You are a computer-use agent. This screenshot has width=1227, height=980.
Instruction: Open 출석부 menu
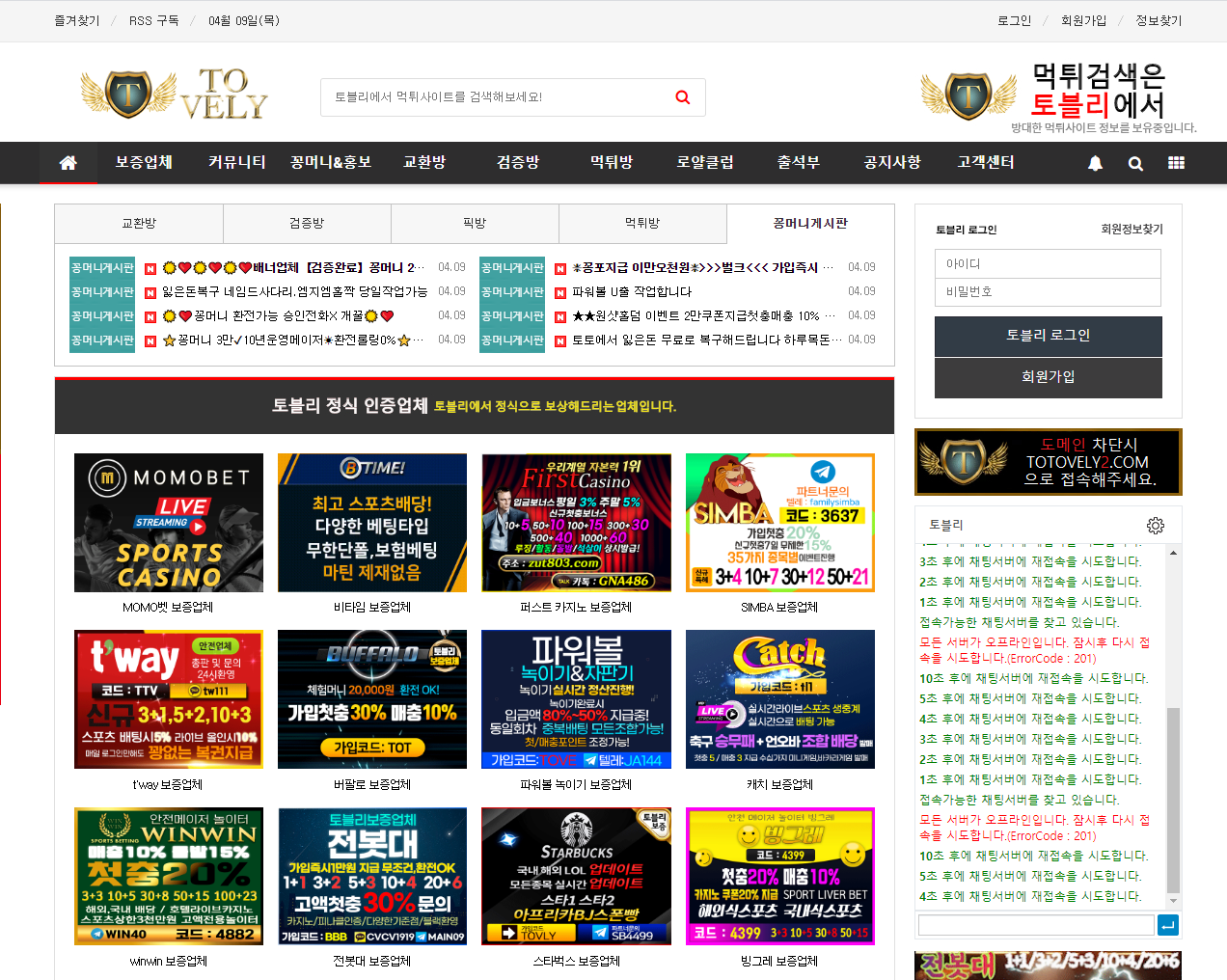point(799,162)
